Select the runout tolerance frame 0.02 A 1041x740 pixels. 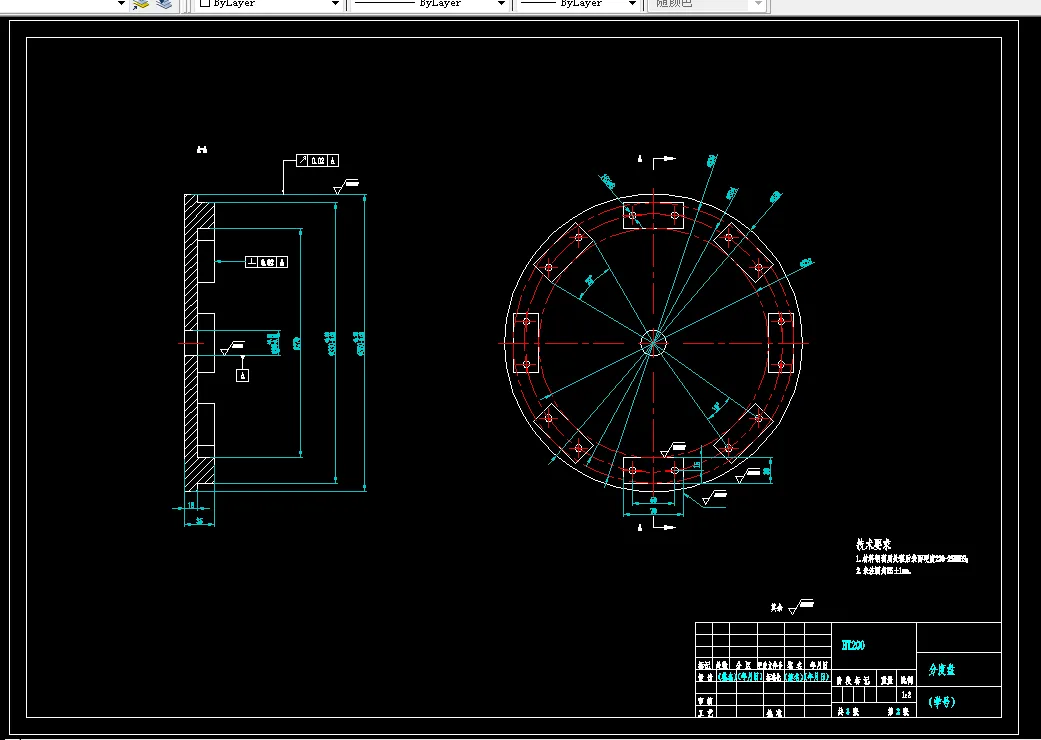click(x=317, y=160)
